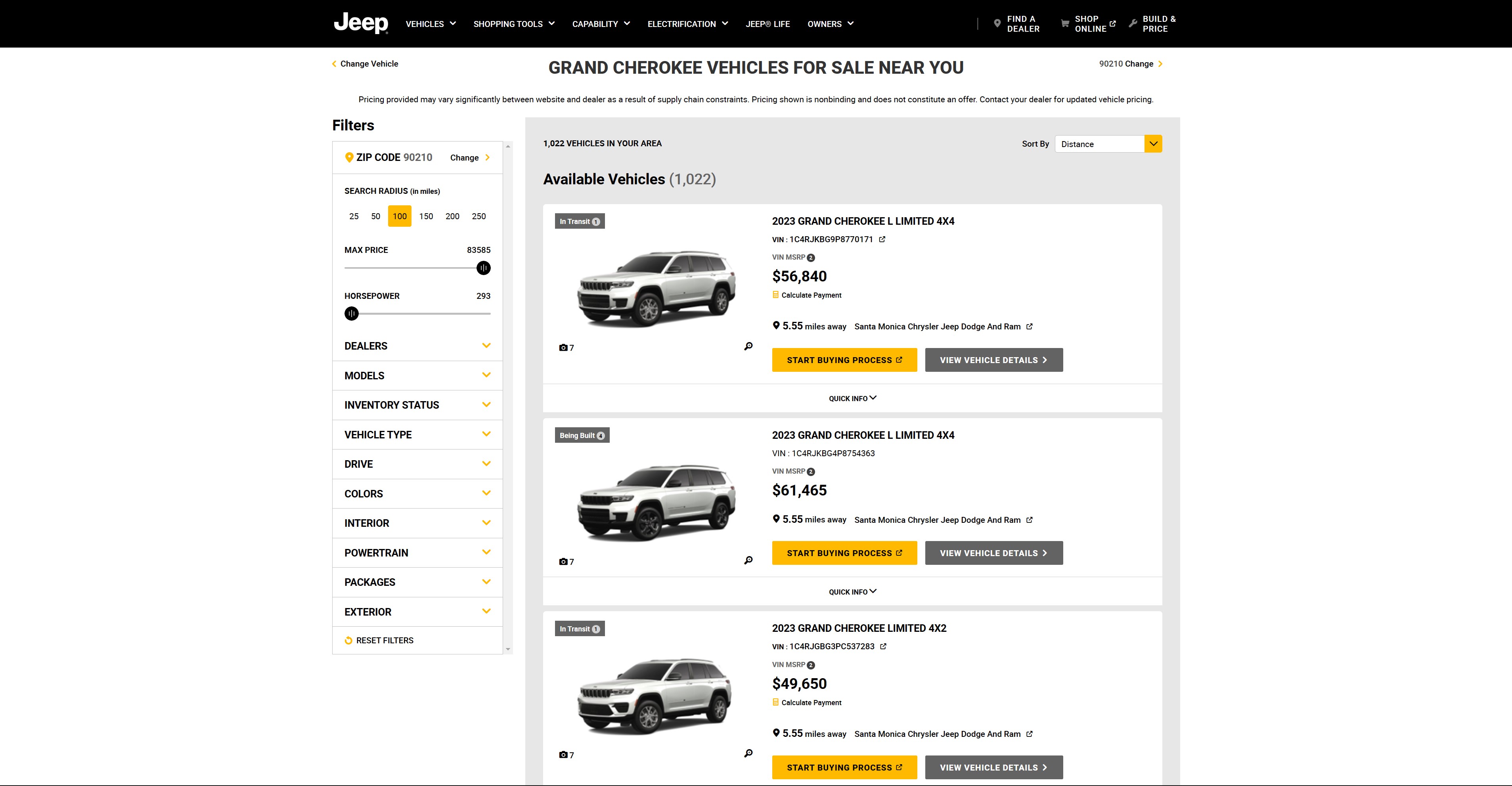Click the In Transit badge on Grand Cherokee Limited 4X2
This screenshot has height=786, width=1512.
point(579,629)
